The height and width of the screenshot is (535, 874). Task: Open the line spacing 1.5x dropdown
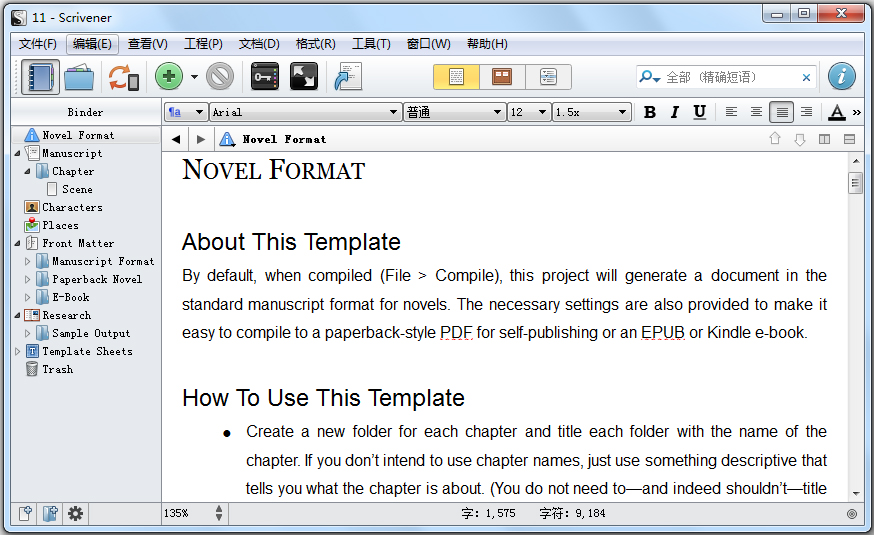[591, 112]
